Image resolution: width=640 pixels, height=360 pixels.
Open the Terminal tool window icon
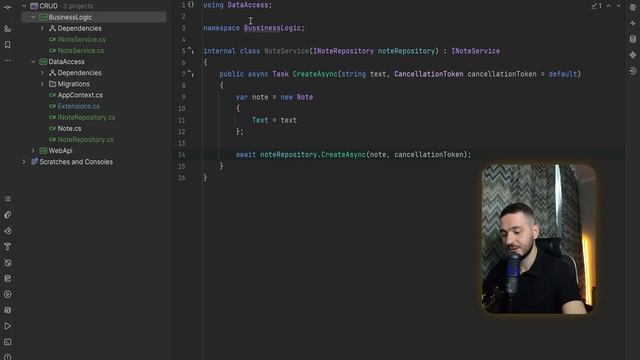click(7, 342)
